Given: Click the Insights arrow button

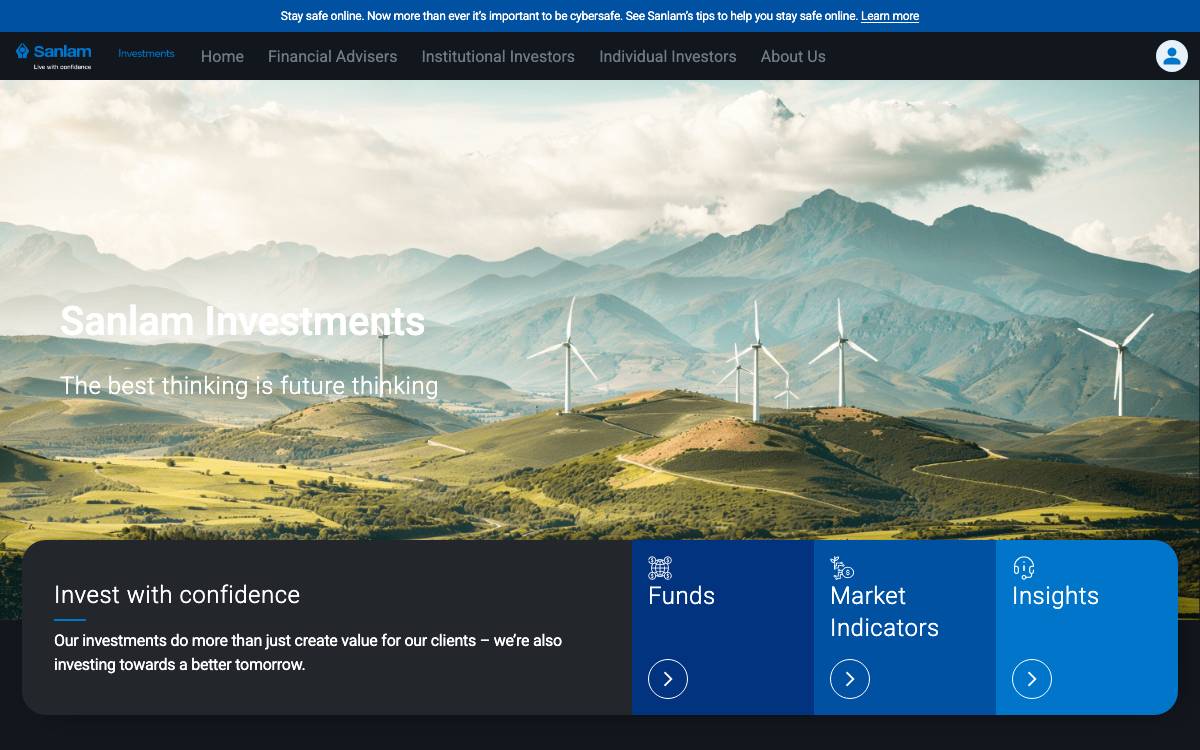Looking at the screenshot, I should pos(1032,679).
